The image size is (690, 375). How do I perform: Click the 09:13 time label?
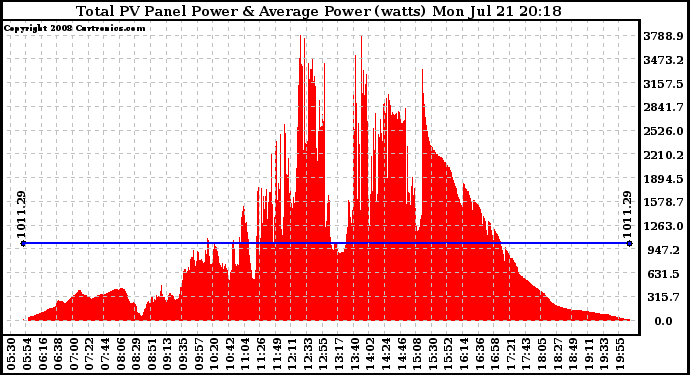167,354
